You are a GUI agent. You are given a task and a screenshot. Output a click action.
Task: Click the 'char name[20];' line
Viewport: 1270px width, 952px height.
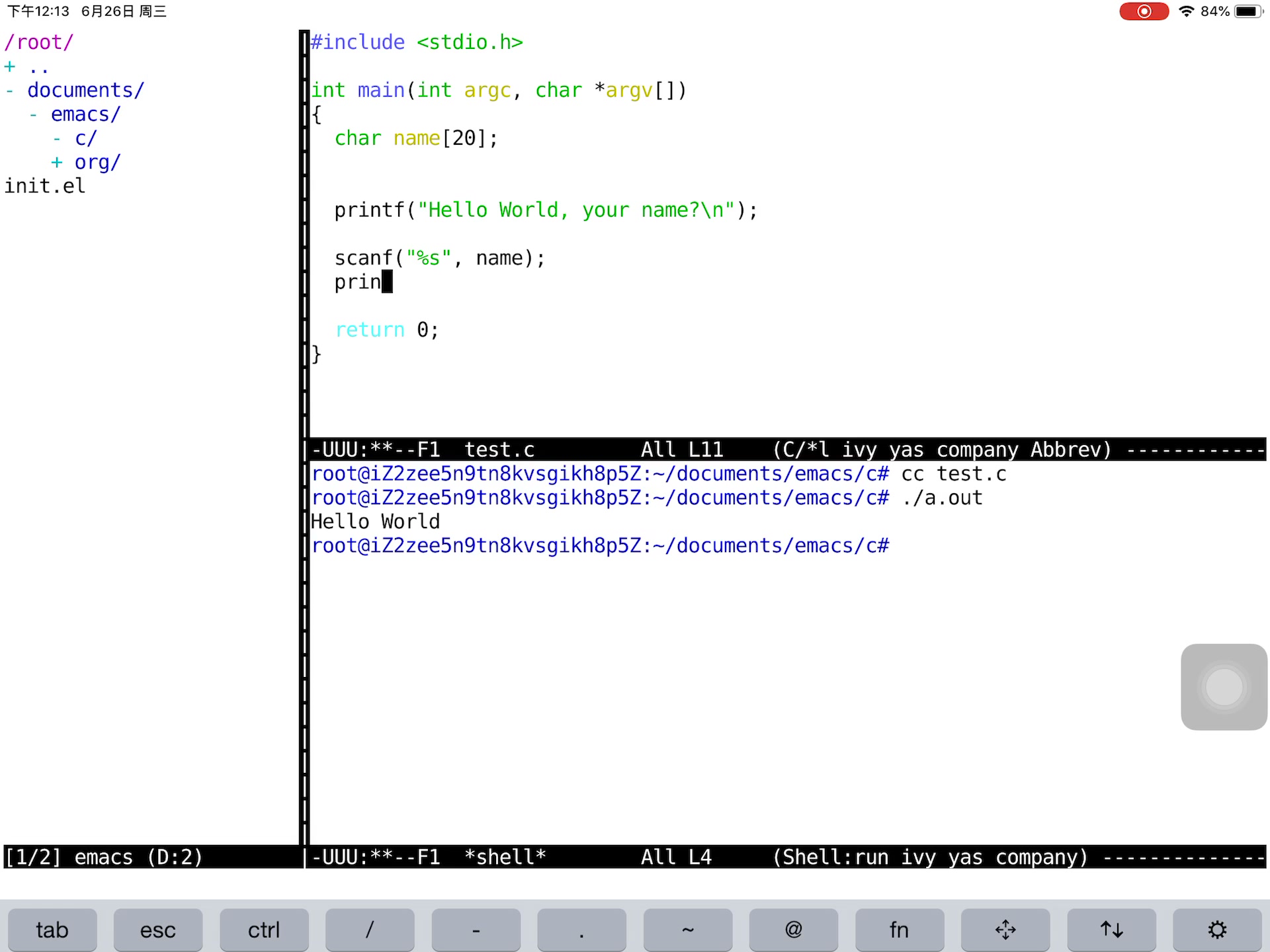tap(416, 138)
